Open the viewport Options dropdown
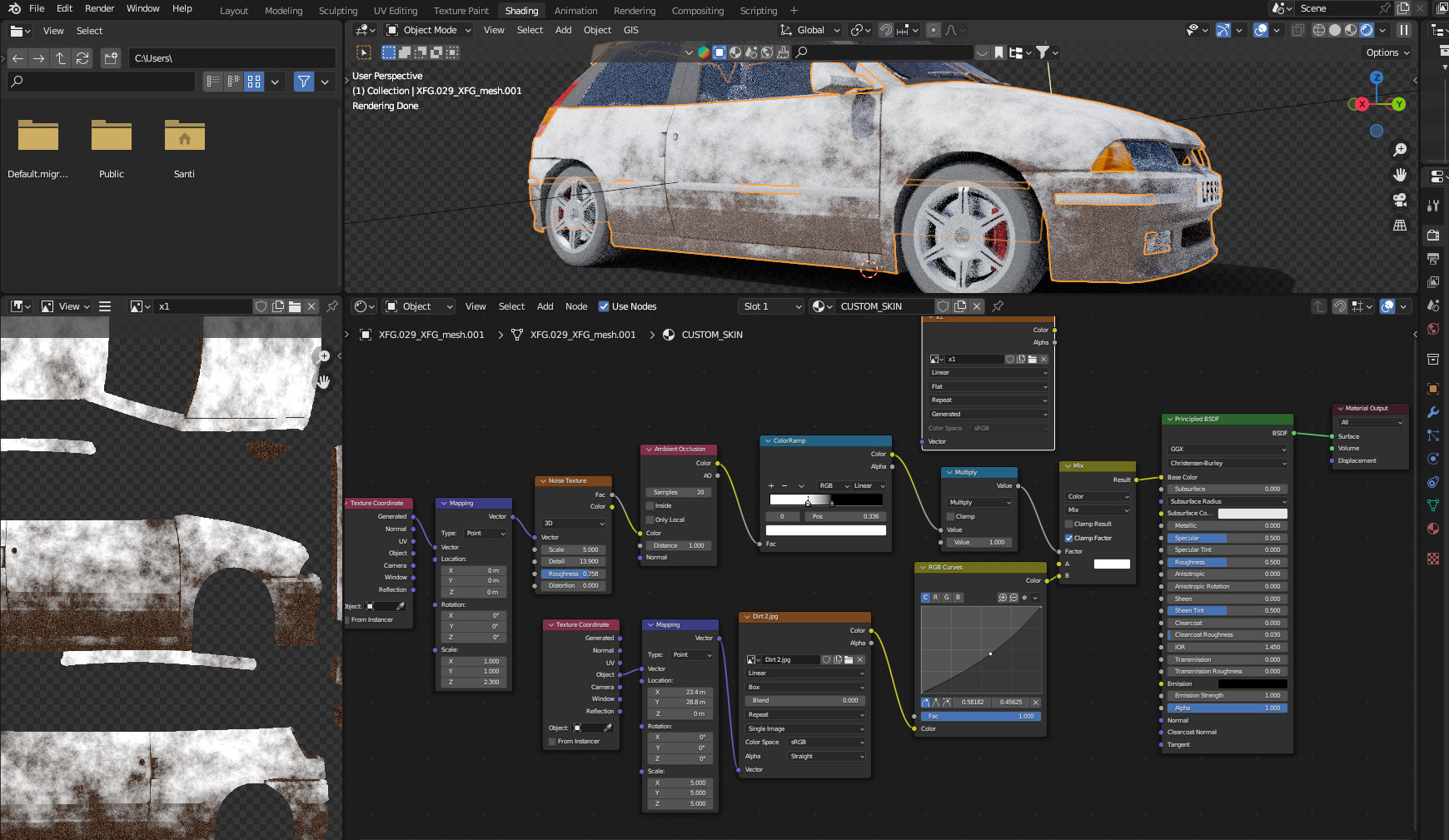 point(1388,52)
